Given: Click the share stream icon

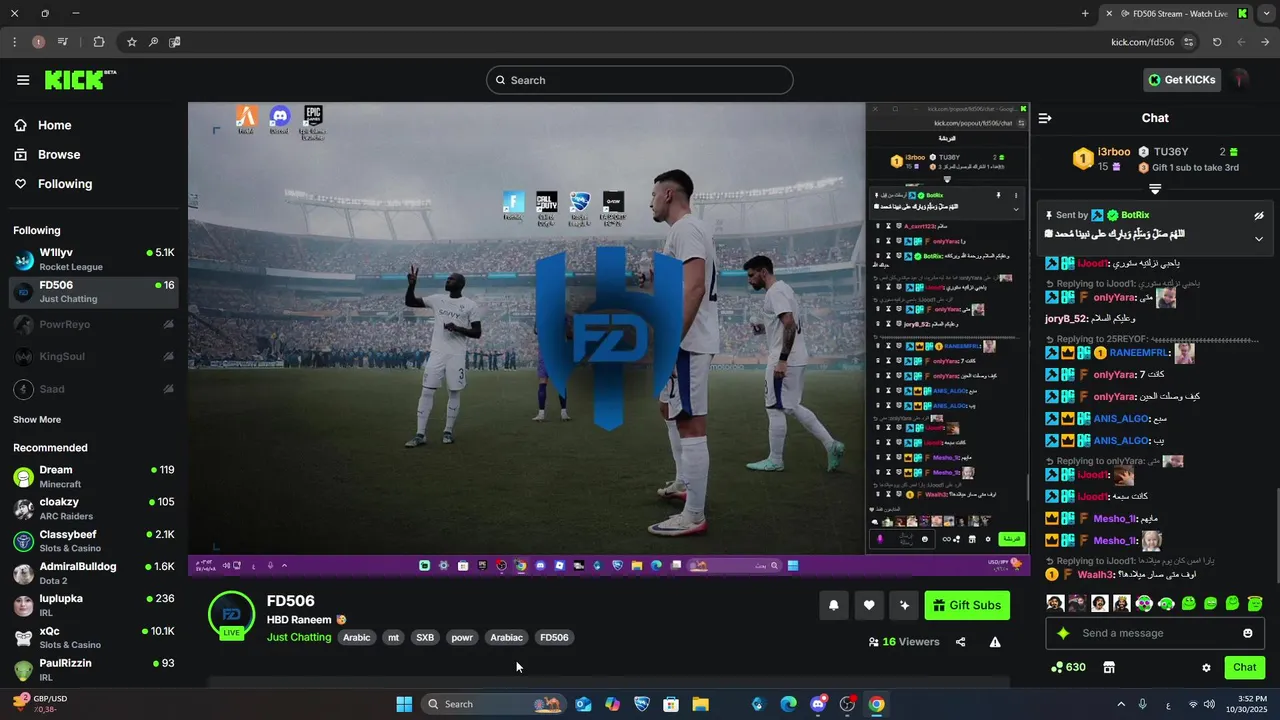Looking at the screenshot, I should pyautogui.click(x=961, y=642).
